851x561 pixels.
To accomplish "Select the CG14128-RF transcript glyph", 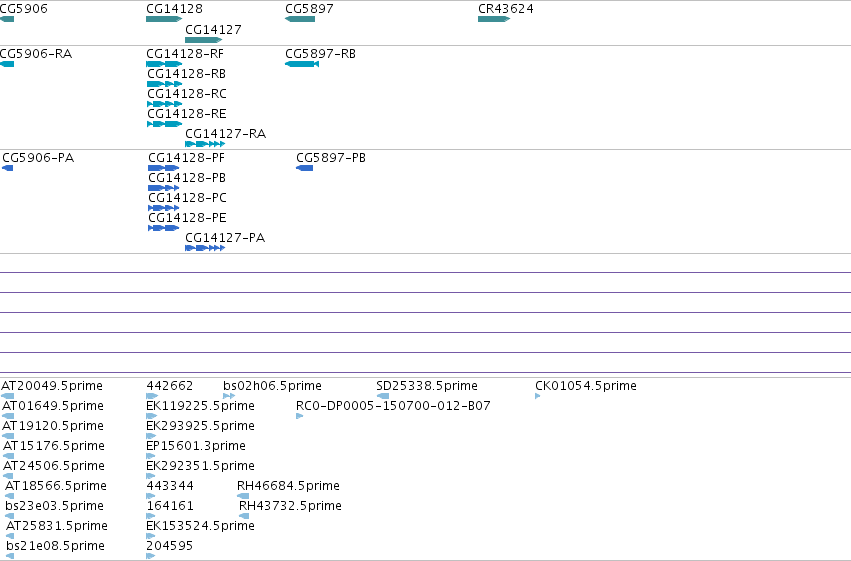I will [x=164, y=64].
